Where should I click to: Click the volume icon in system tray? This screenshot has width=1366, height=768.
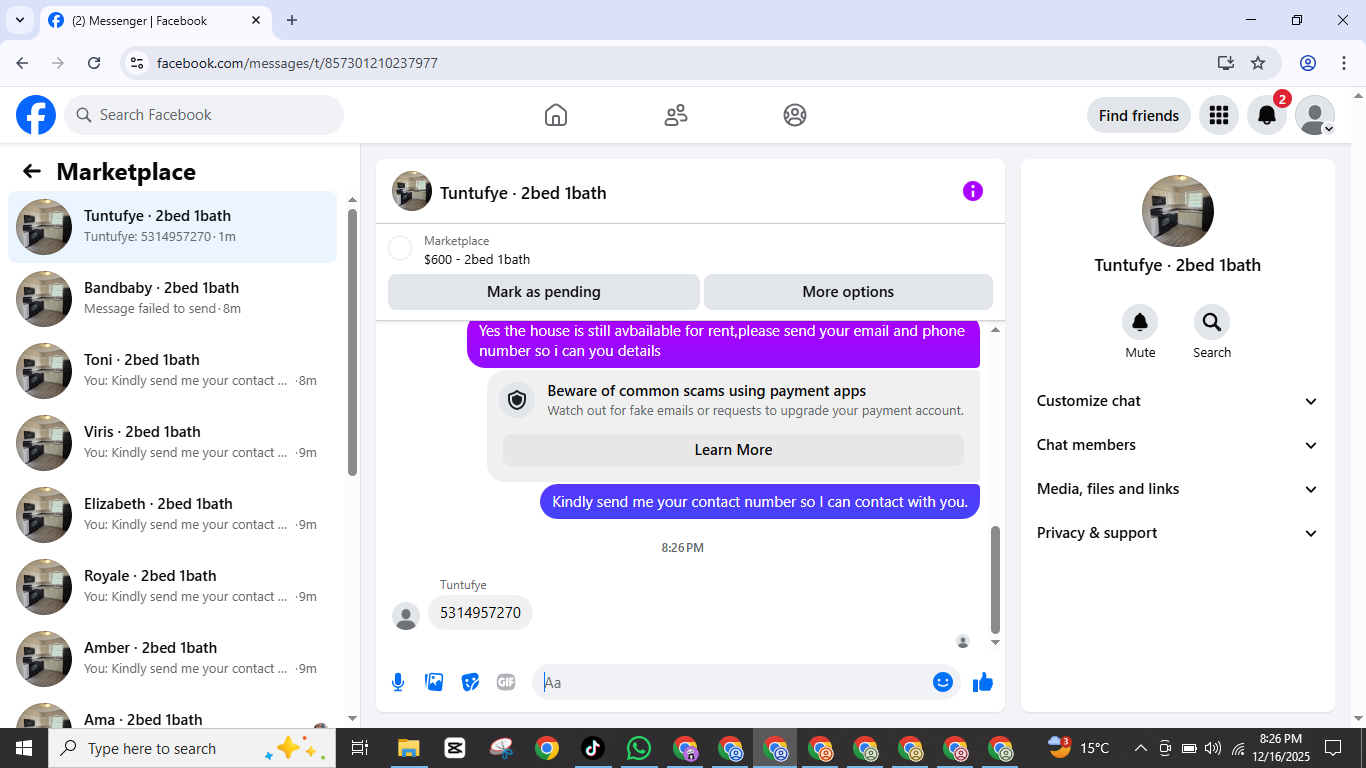tap(1213, 748)
